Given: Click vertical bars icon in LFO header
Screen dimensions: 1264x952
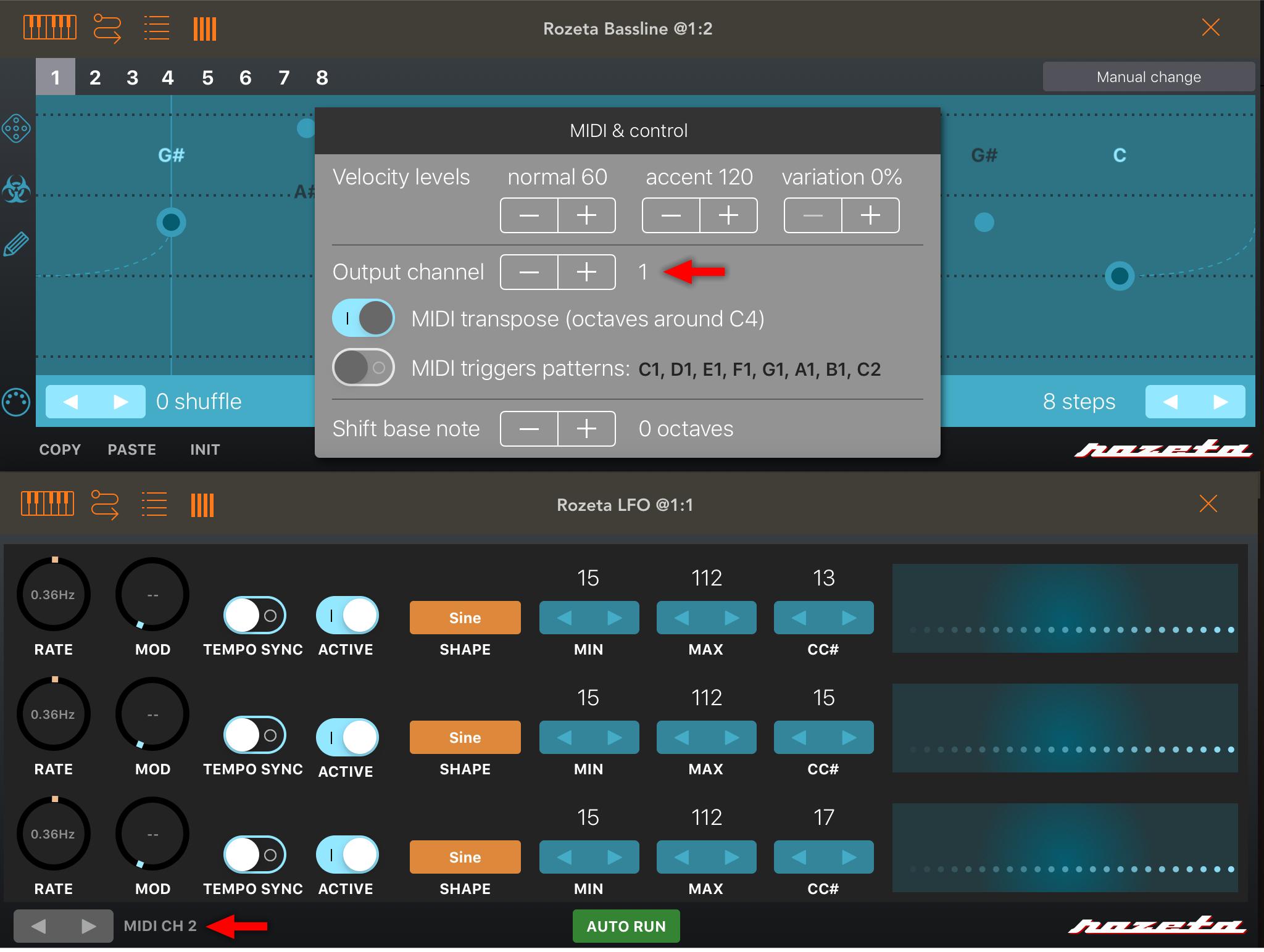Looking at the screenshot, I should (202, 505).
